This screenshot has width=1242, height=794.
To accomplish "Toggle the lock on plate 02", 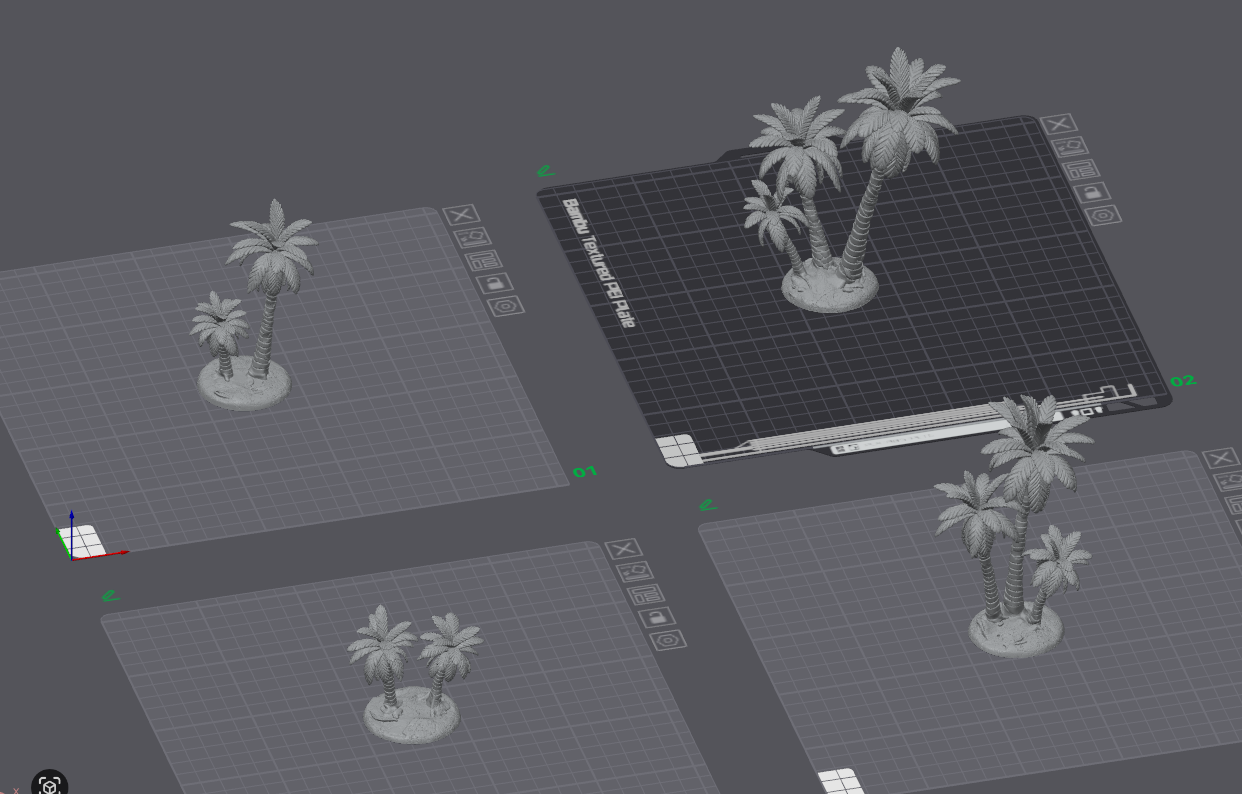I will tap(1092, 192).
